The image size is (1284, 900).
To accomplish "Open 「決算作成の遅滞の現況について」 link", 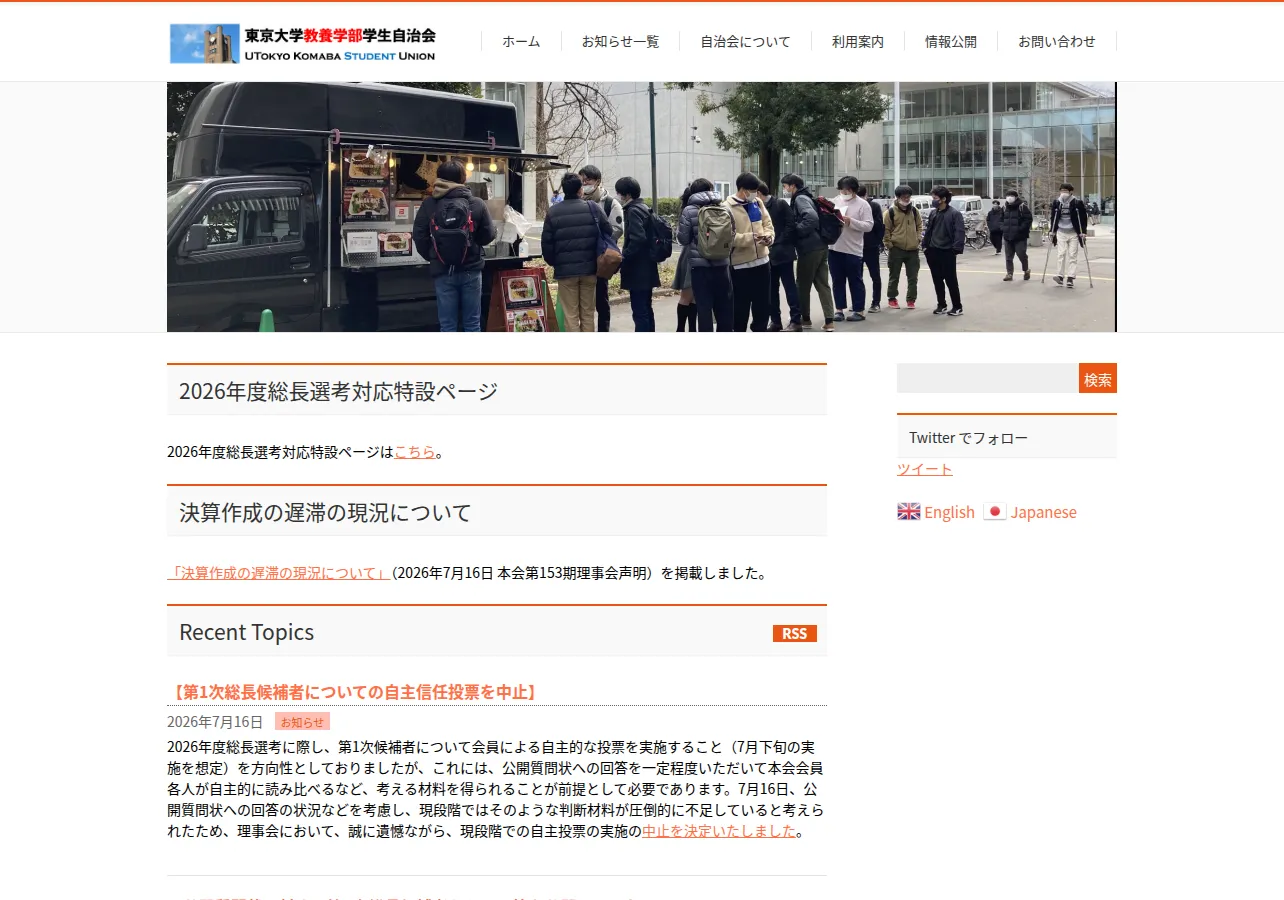I will (279, 573).
